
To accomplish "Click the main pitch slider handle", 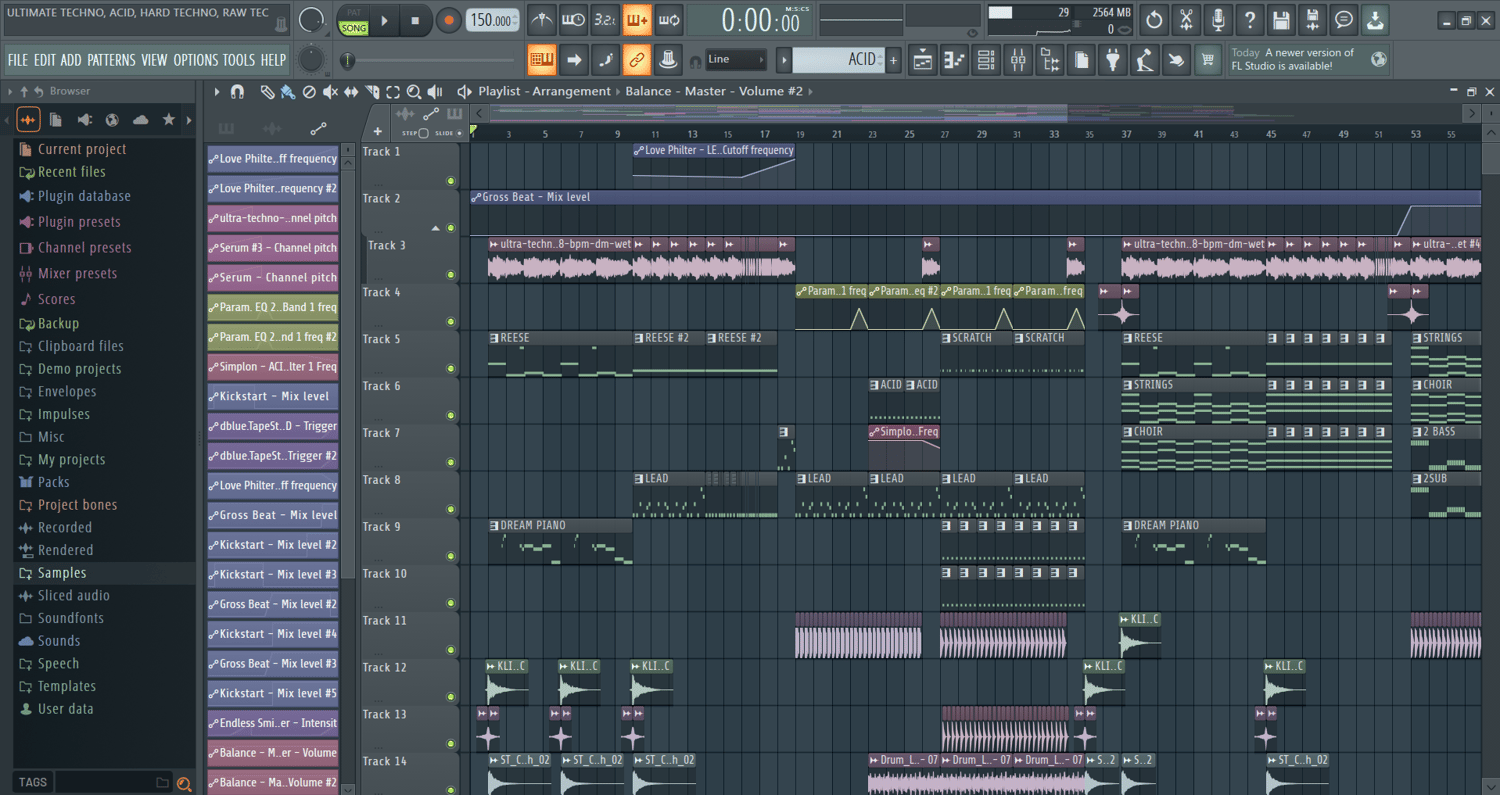I will (347, 60).
